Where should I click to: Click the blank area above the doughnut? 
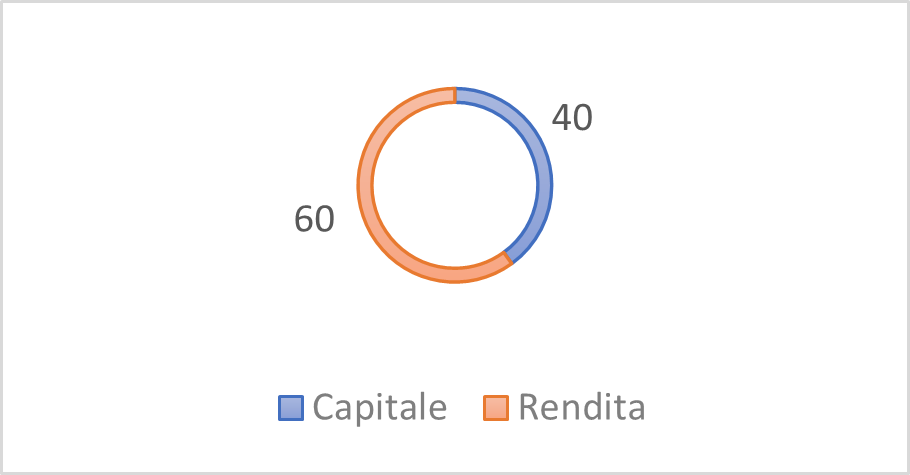click(455, 45)
